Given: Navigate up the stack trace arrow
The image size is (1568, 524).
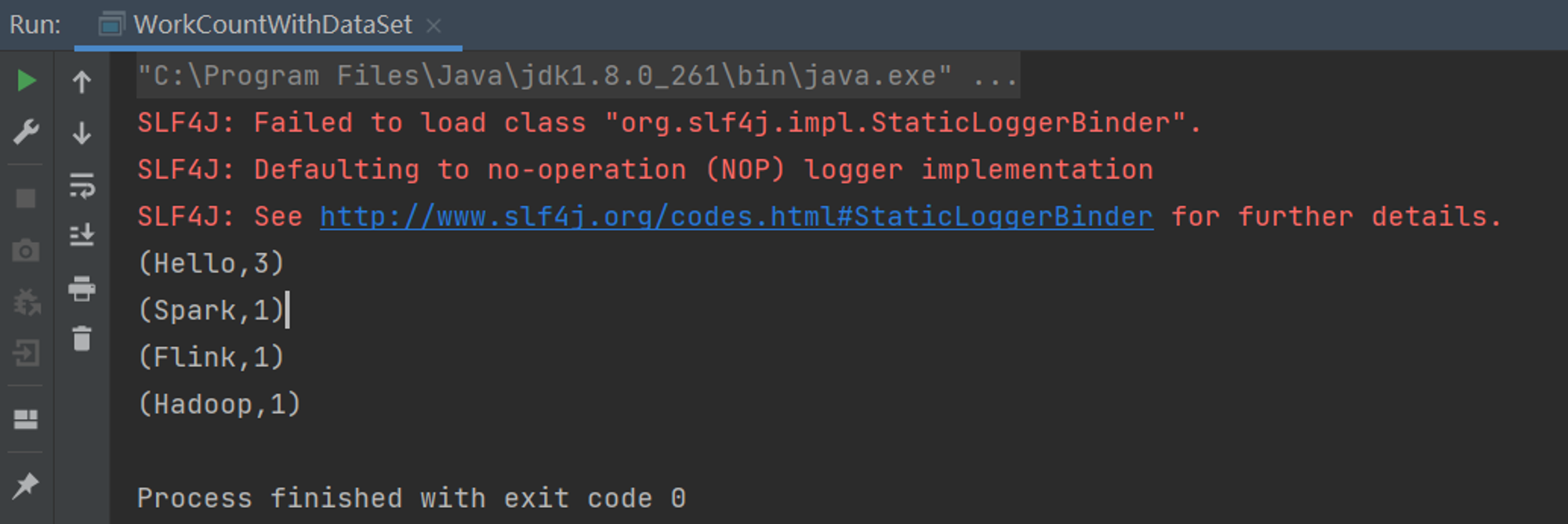Looking at the screenshot, I should [x=82, y=81].
